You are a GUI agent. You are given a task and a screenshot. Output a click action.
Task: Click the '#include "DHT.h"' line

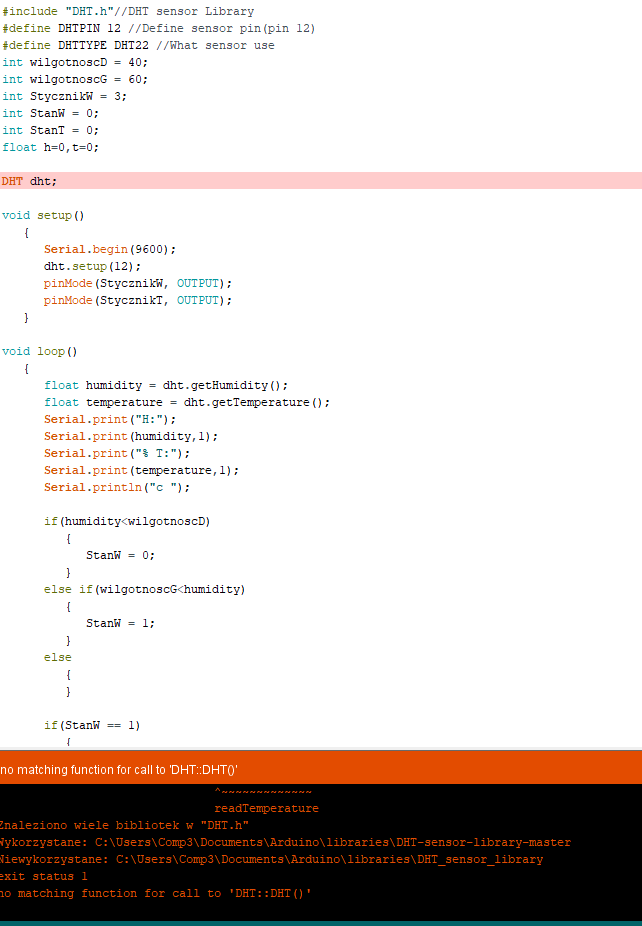pos(128,11)
